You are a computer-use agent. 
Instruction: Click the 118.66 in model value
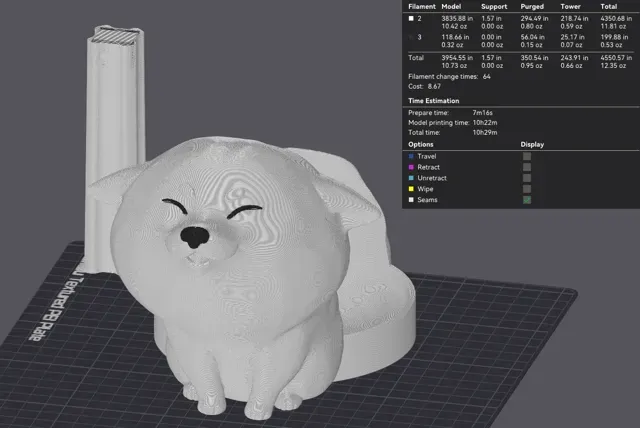[x=455, y=37]
